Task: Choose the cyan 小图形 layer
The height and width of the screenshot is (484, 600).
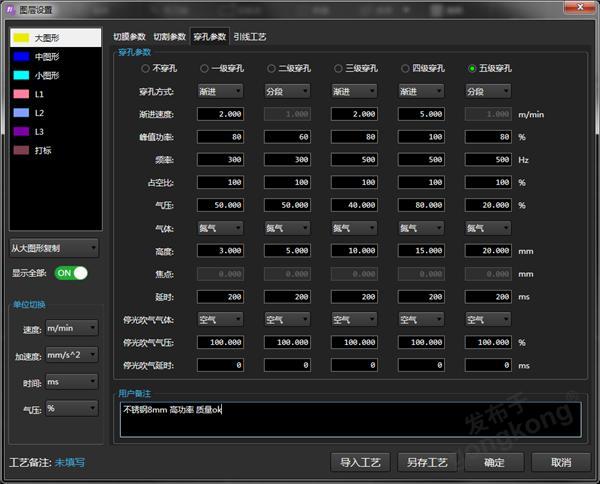Action: [20, 75]
